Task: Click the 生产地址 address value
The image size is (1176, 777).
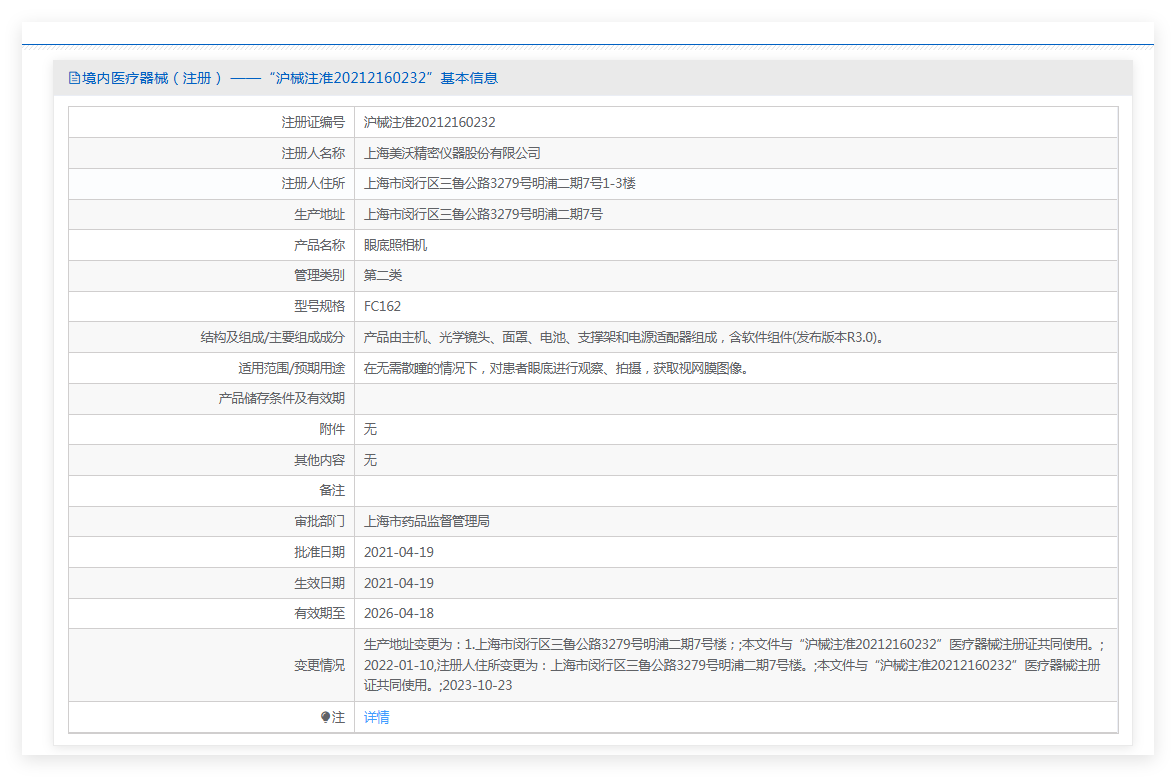Action: (x=483, y=214)
